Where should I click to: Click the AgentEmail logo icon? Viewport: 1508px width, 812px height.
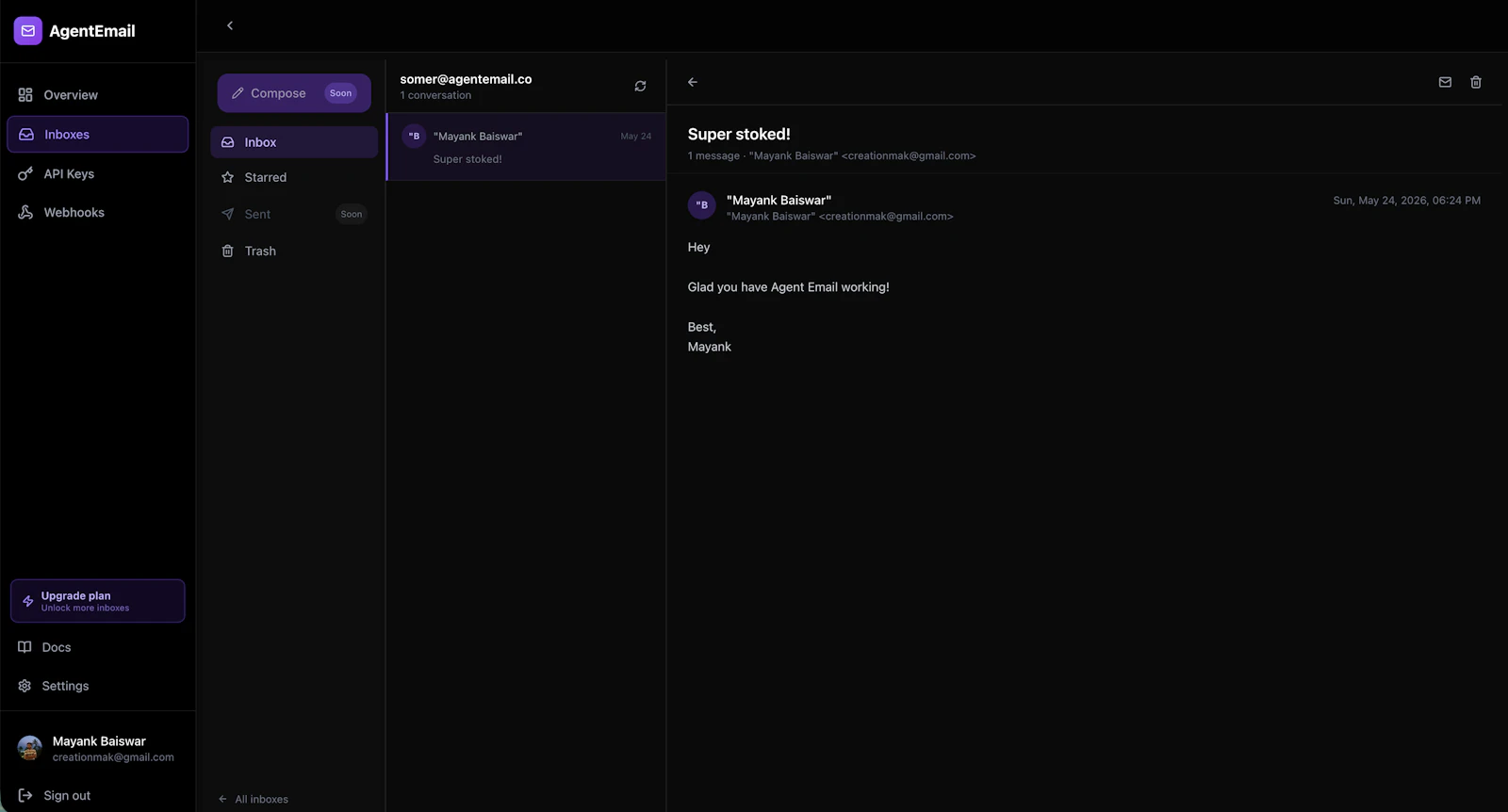28,31
